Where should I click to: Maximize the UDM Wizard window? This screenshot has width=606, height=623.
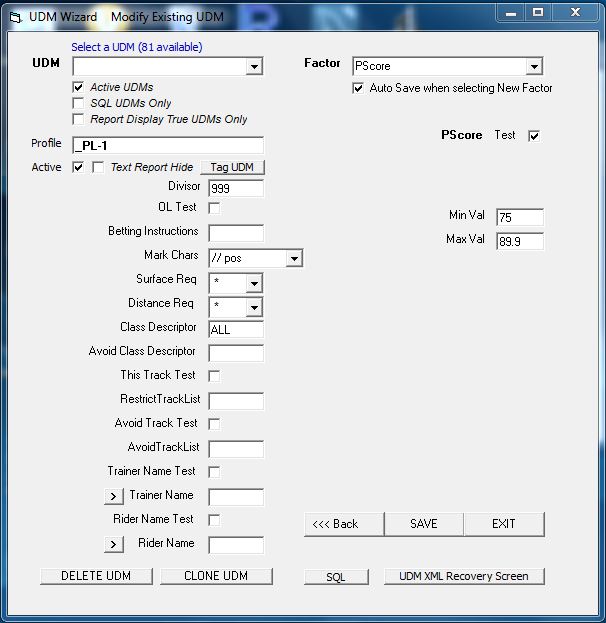(x=538, y=13)
